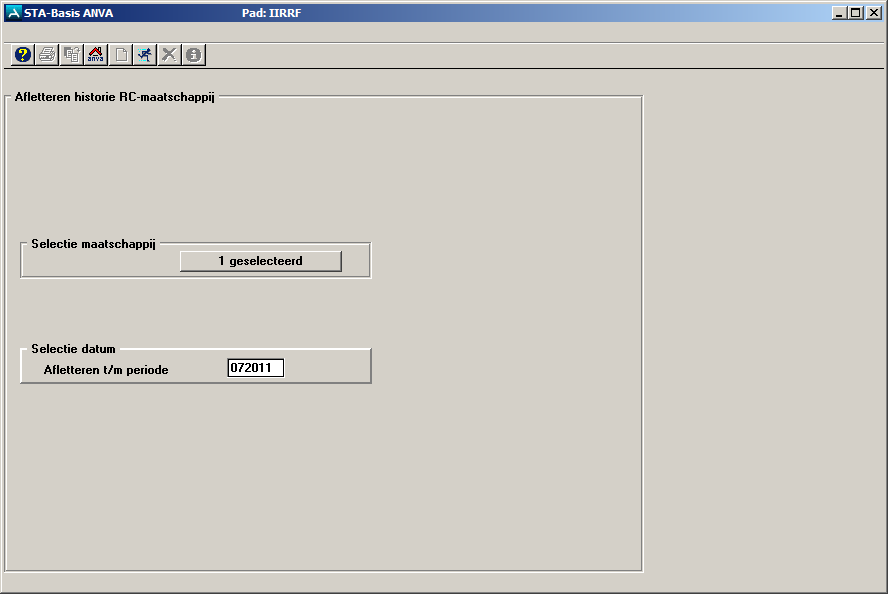Viewport: 888px width, 594px height.
Task: Click the copy documents toolbar icon
Action: tap(72, 55)
